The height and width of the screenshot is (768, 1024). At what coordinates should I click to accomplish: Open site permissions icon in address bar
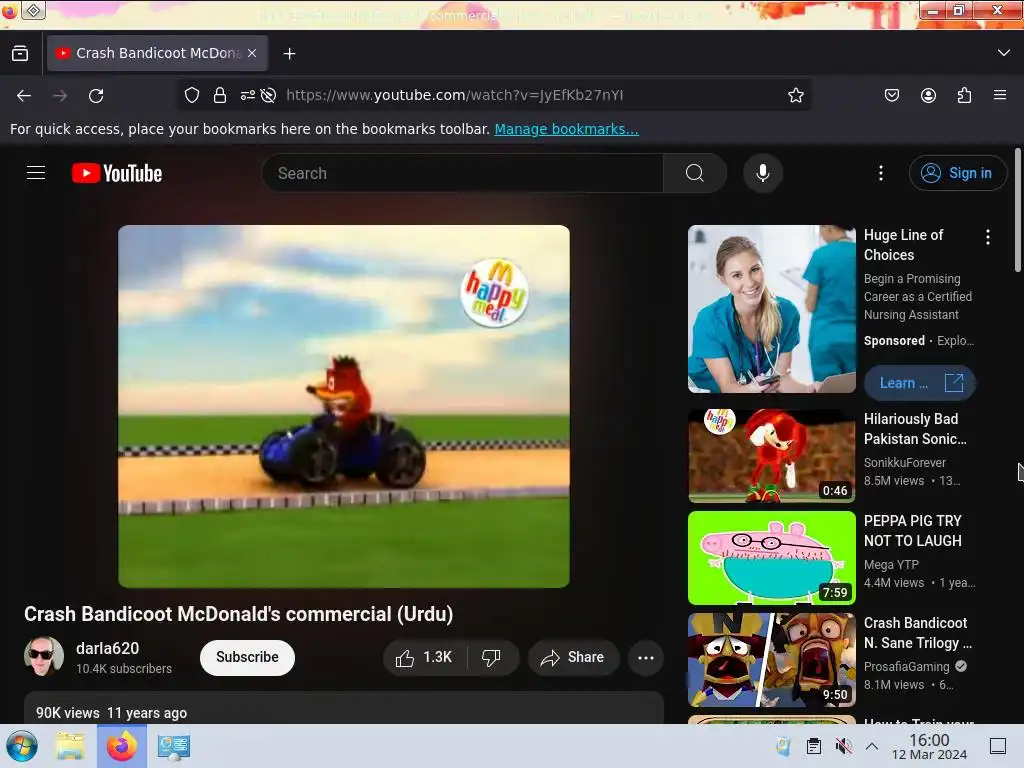[x=248, y=95]
